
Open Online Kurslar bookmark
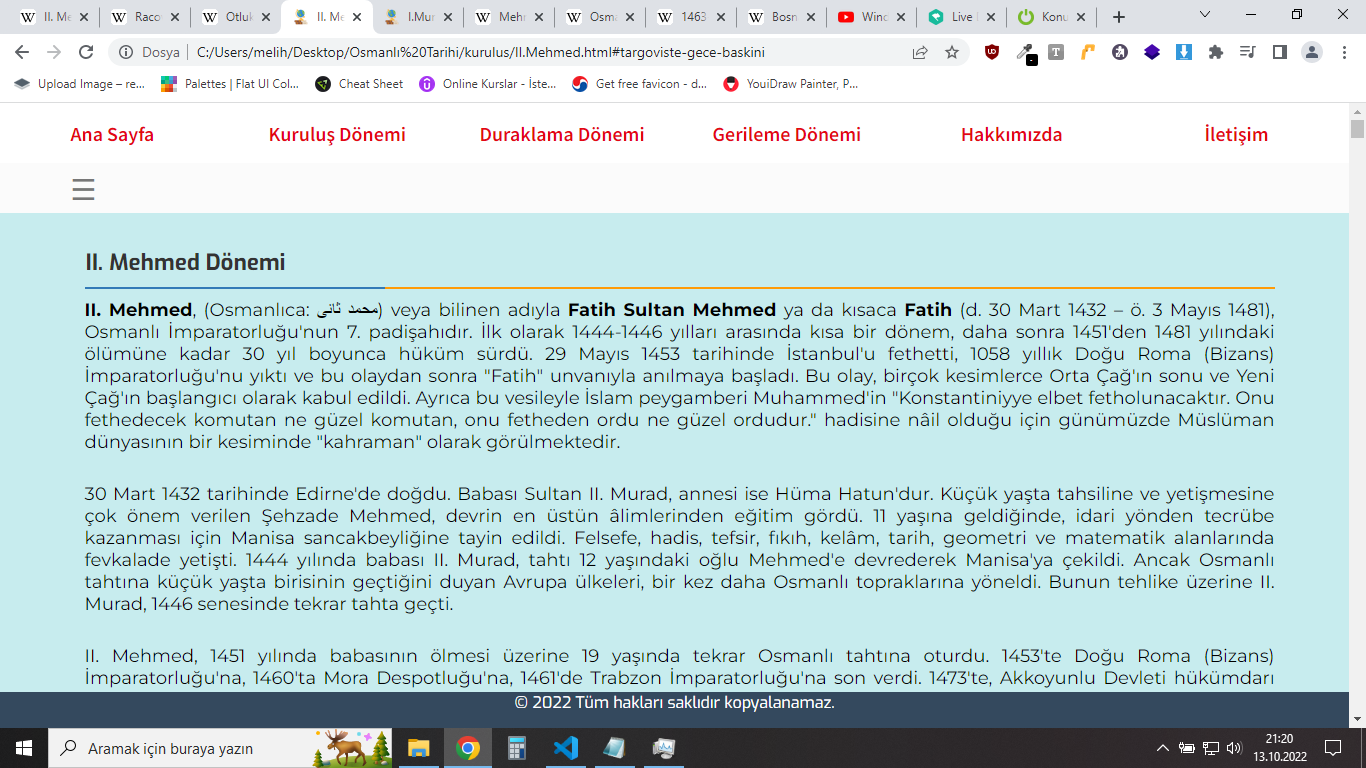point(488,84)
